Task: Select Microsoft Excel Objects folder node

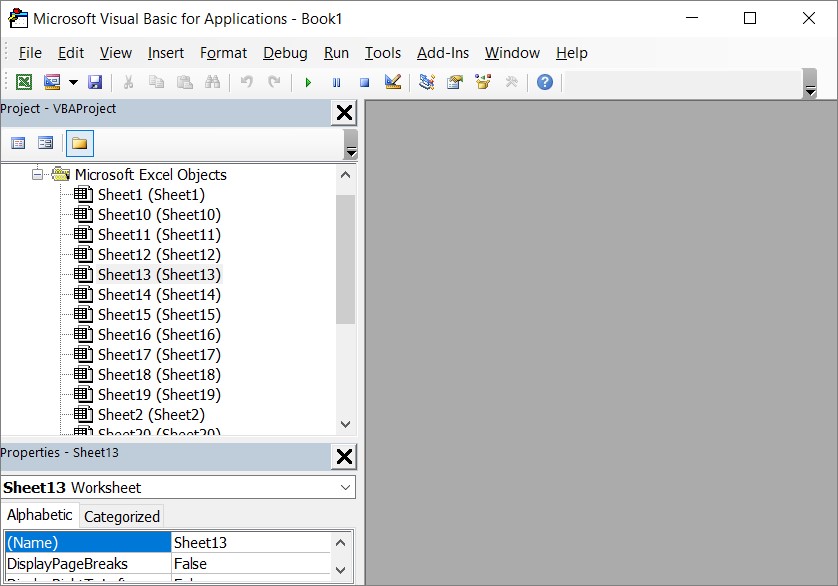Action: 150,175
